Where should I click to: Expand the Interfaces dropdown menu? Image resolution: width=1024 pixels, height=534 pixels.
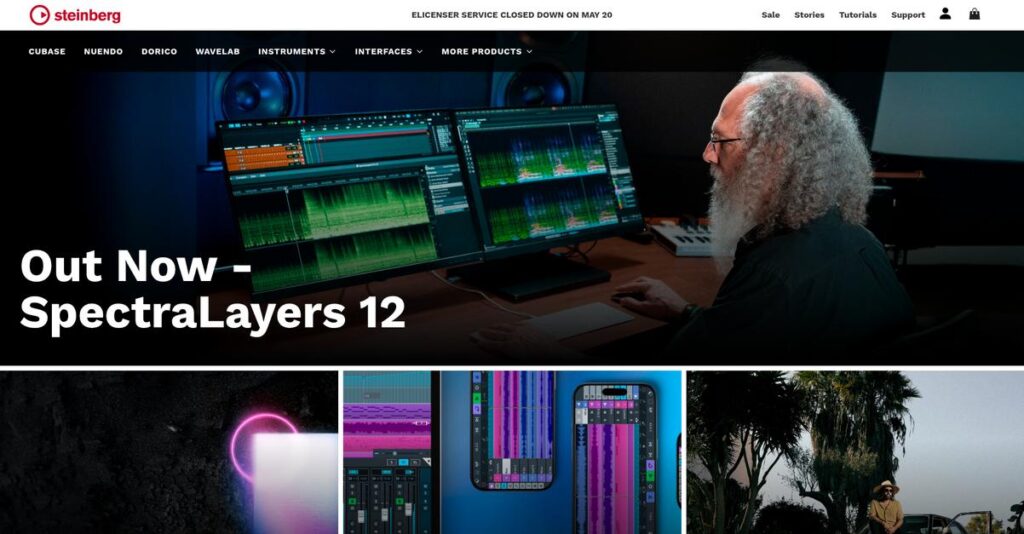(389, 52)
